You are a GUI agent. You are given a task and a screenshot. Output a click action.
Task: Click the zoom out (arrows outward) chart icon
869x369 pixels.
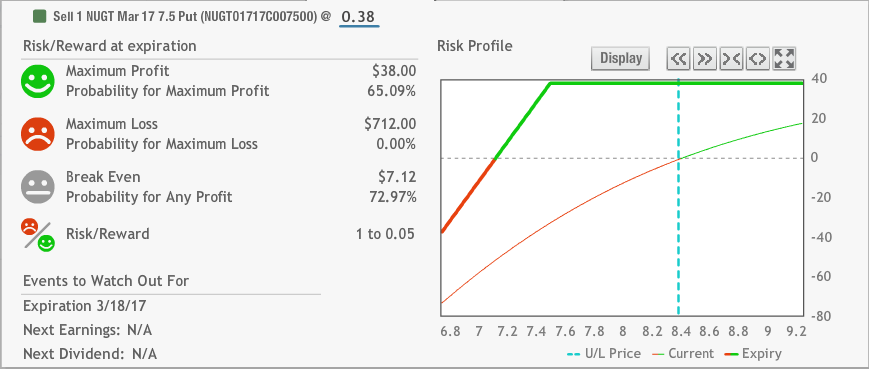pyautogui.click(x=758, y=59)
